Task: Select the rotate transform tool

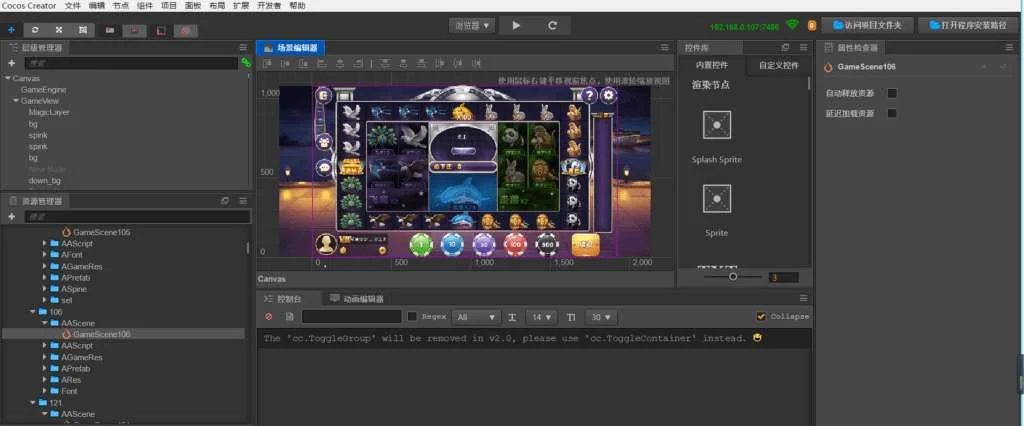Action: coord(36,30)
